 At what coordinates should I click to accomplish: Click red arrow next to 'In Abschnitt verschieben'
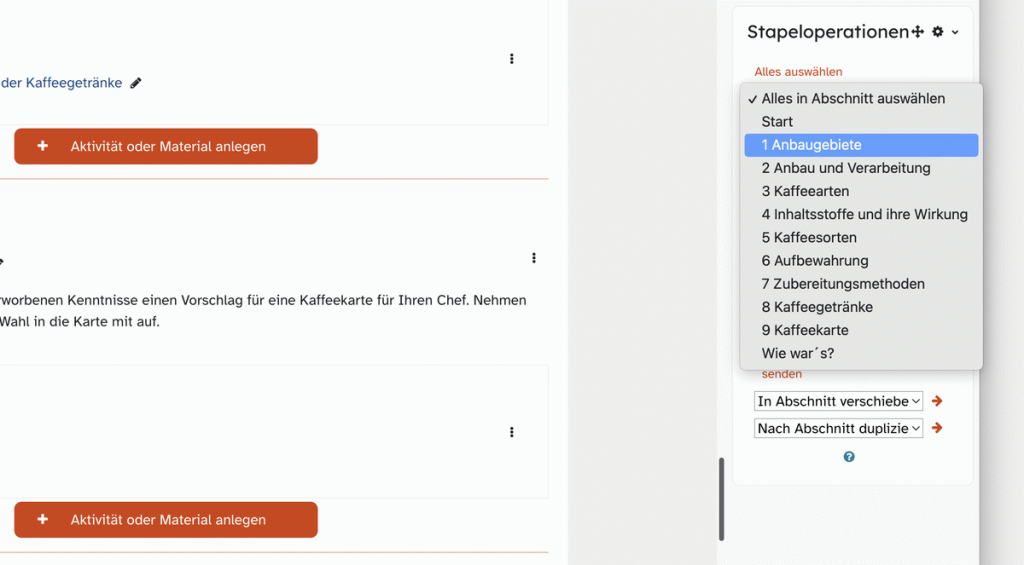coord(937,401)
